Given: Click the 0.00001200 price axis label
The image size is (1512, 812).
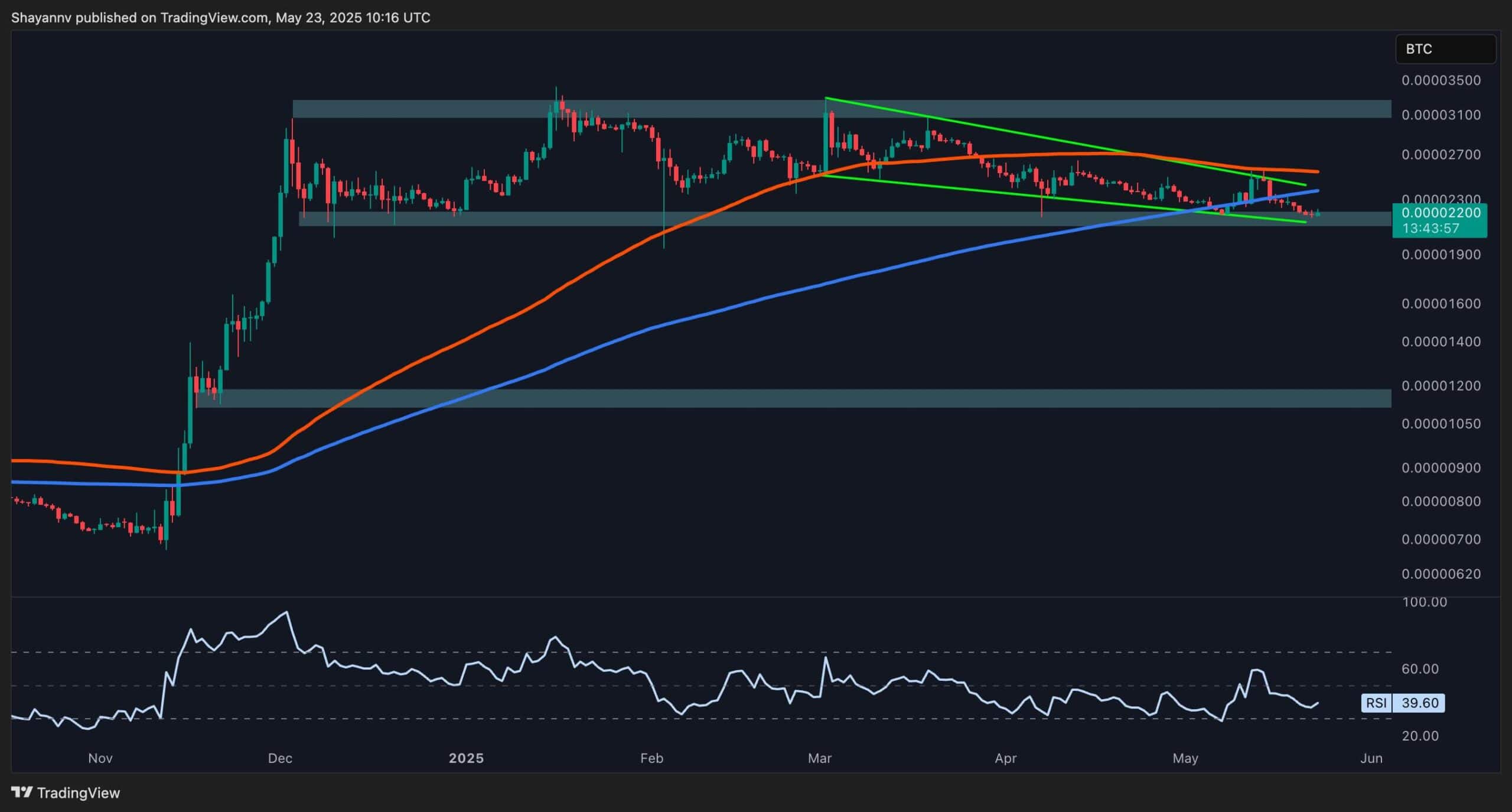Looking at the screenshot, I should (x=1441, y=386).
